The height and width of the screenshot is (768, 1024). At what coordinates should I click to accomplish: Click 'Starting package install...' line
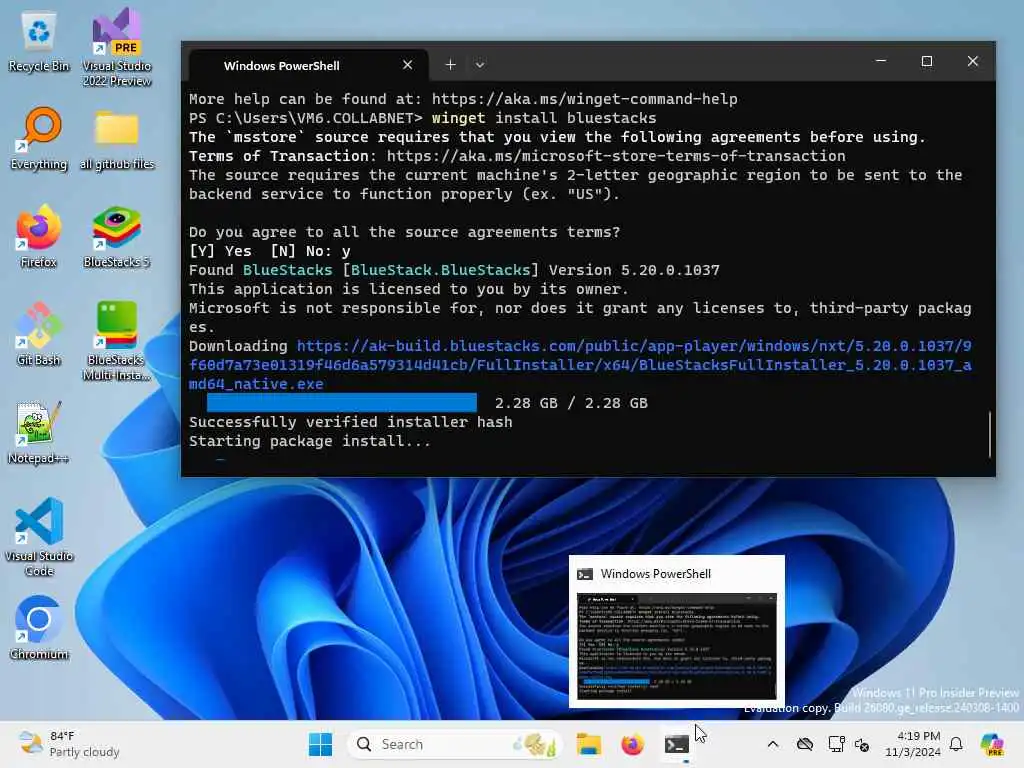(310, 441)
